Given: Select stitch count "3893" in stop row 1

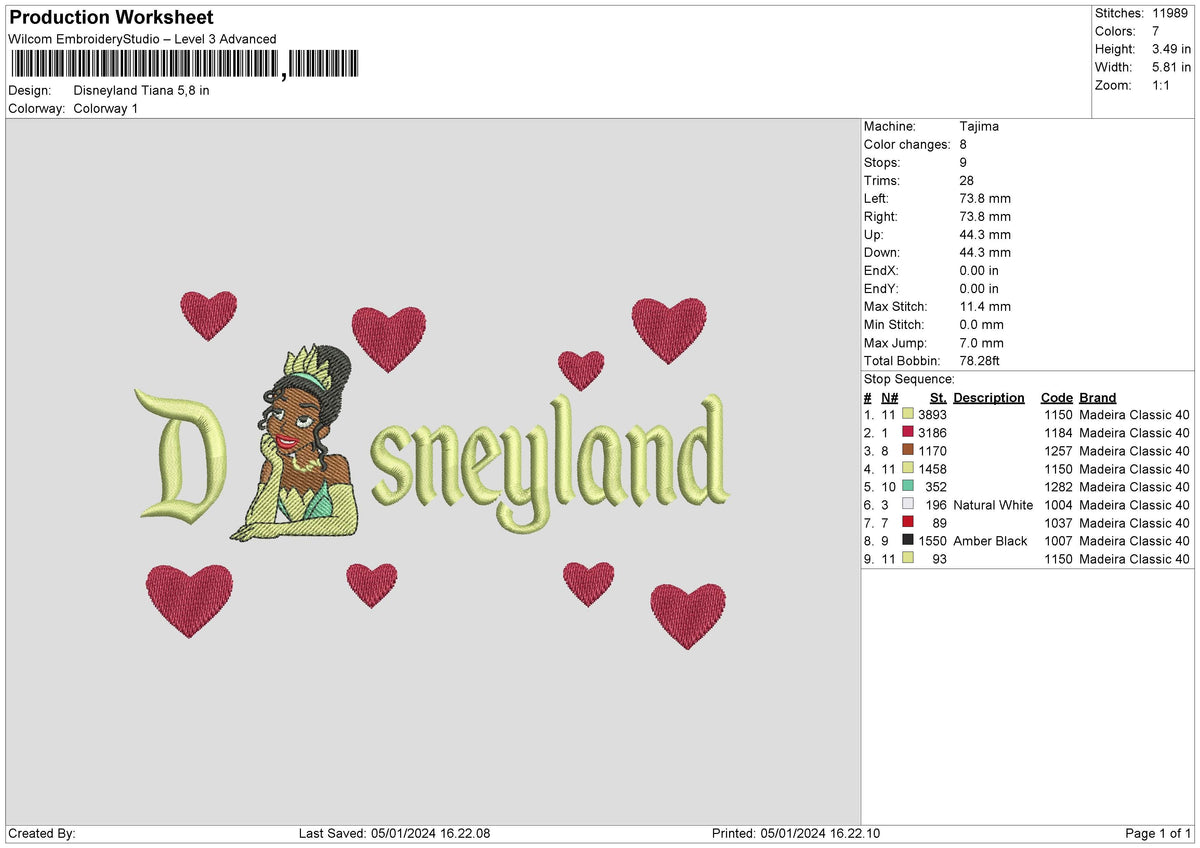Looking at the screenshot, I should coord(932,415).
